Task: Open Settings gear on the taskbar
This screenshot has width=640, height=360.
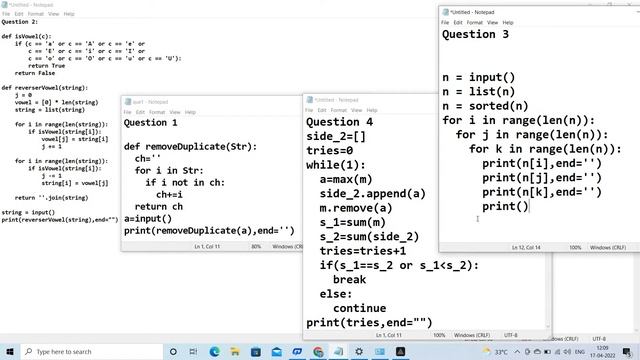Action: tap(359, 351)
